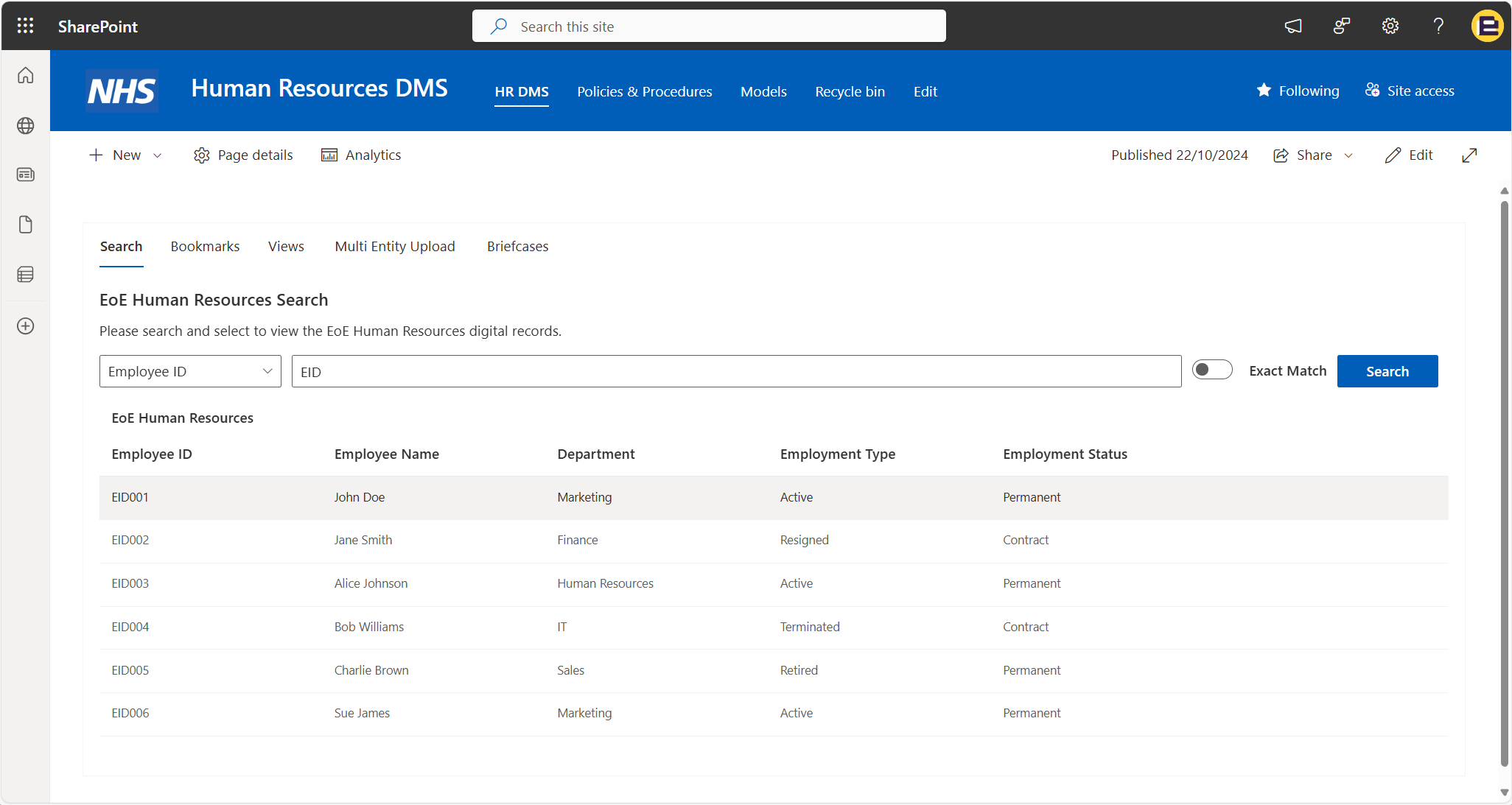Screen dimensions: 1512x805
Task: Open the Employee ID field dropdown
Action: pyautogui.click(x=190, y=371)
